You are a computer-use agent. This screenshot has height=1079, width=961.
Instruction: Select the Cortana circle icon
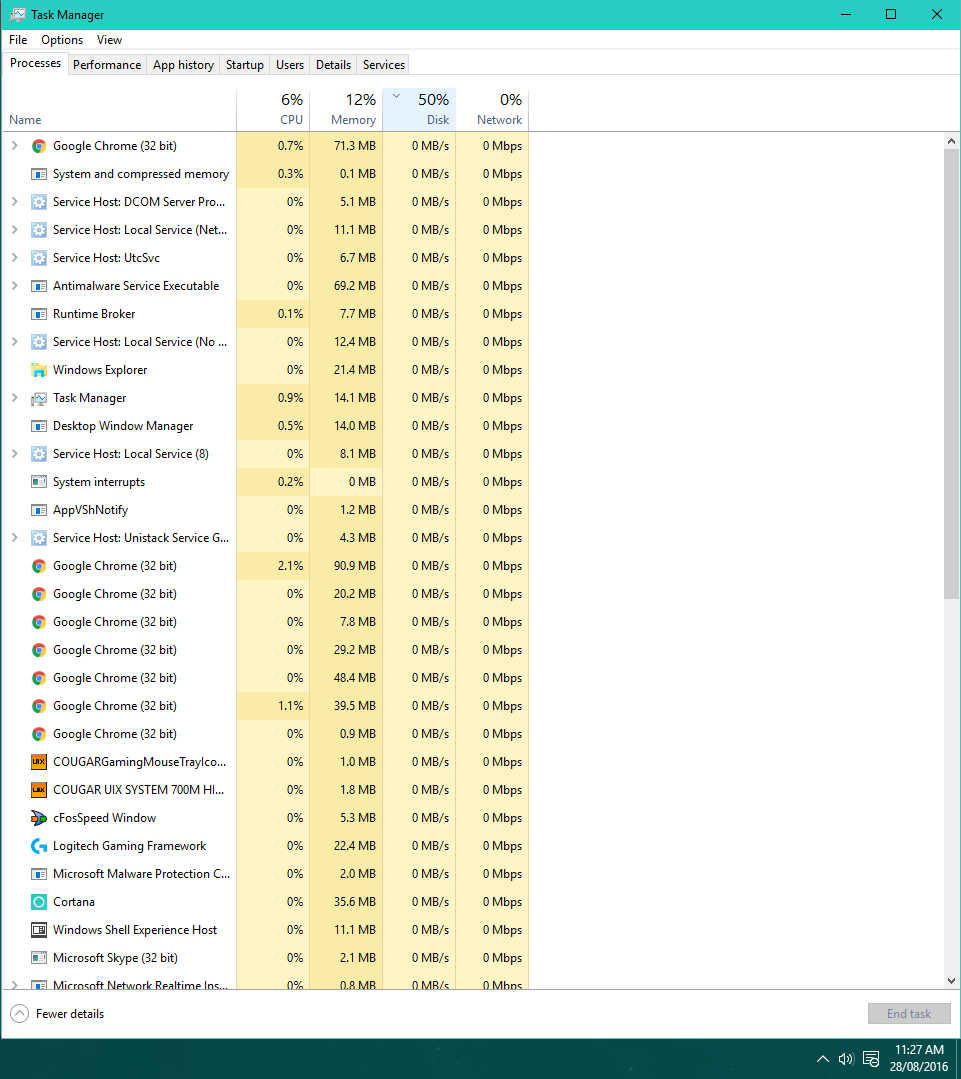(39, 901)
